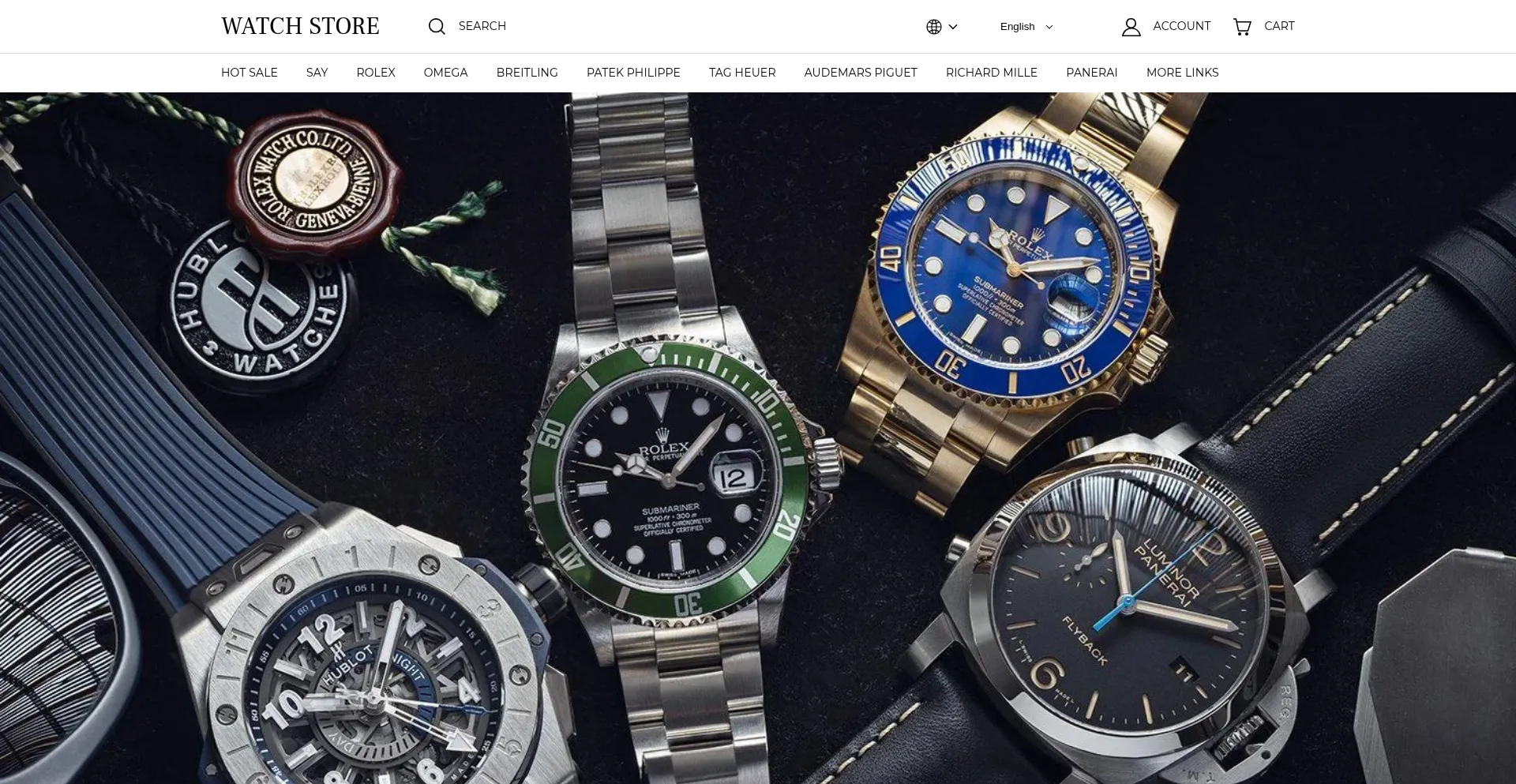
Task: Expand the MORE LINKS menu
Action: pyautogui.click(x=1183, y=73)
